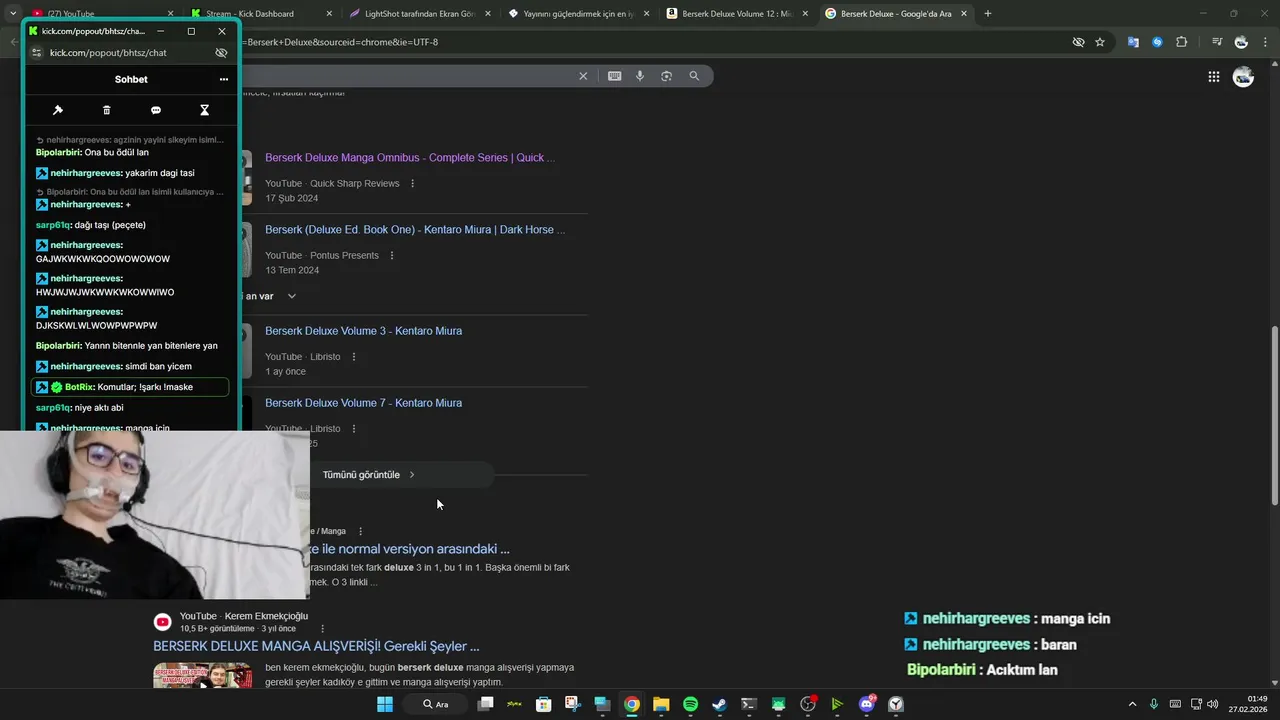Start voice search with microphone icon

(x=640, y=76)
